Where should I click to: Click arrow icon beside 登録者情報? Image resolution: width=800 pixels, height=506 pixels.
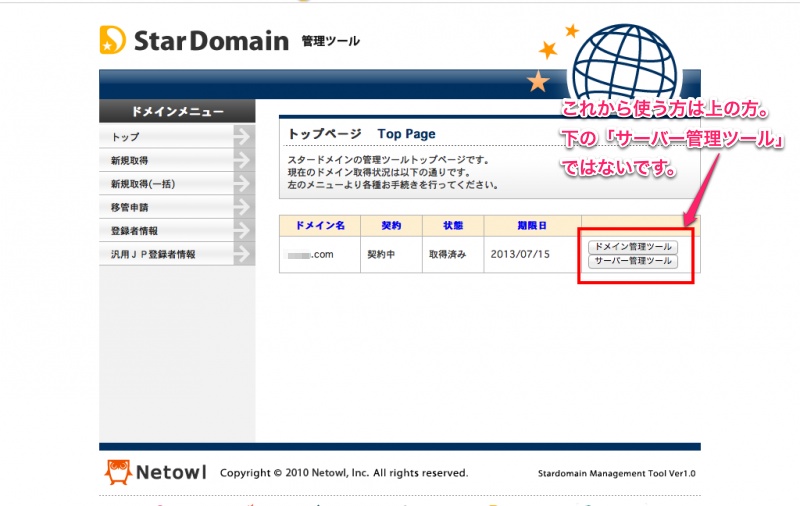coord(244,231)
